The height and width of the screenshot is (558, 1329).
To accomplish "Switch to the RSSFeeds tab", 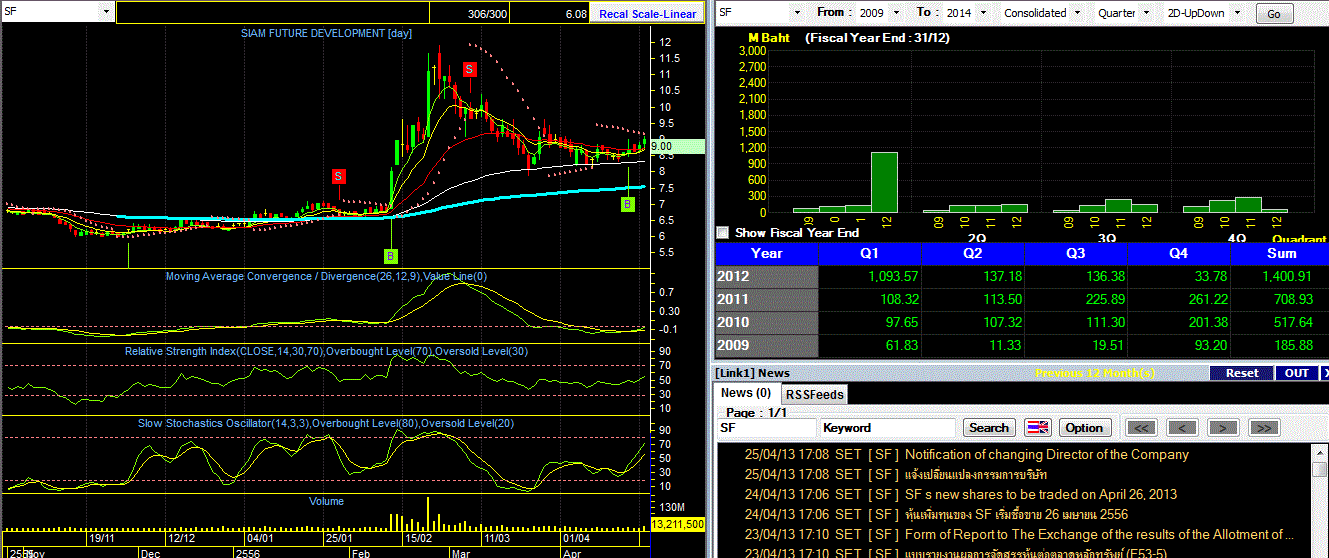I will [813, 394].
